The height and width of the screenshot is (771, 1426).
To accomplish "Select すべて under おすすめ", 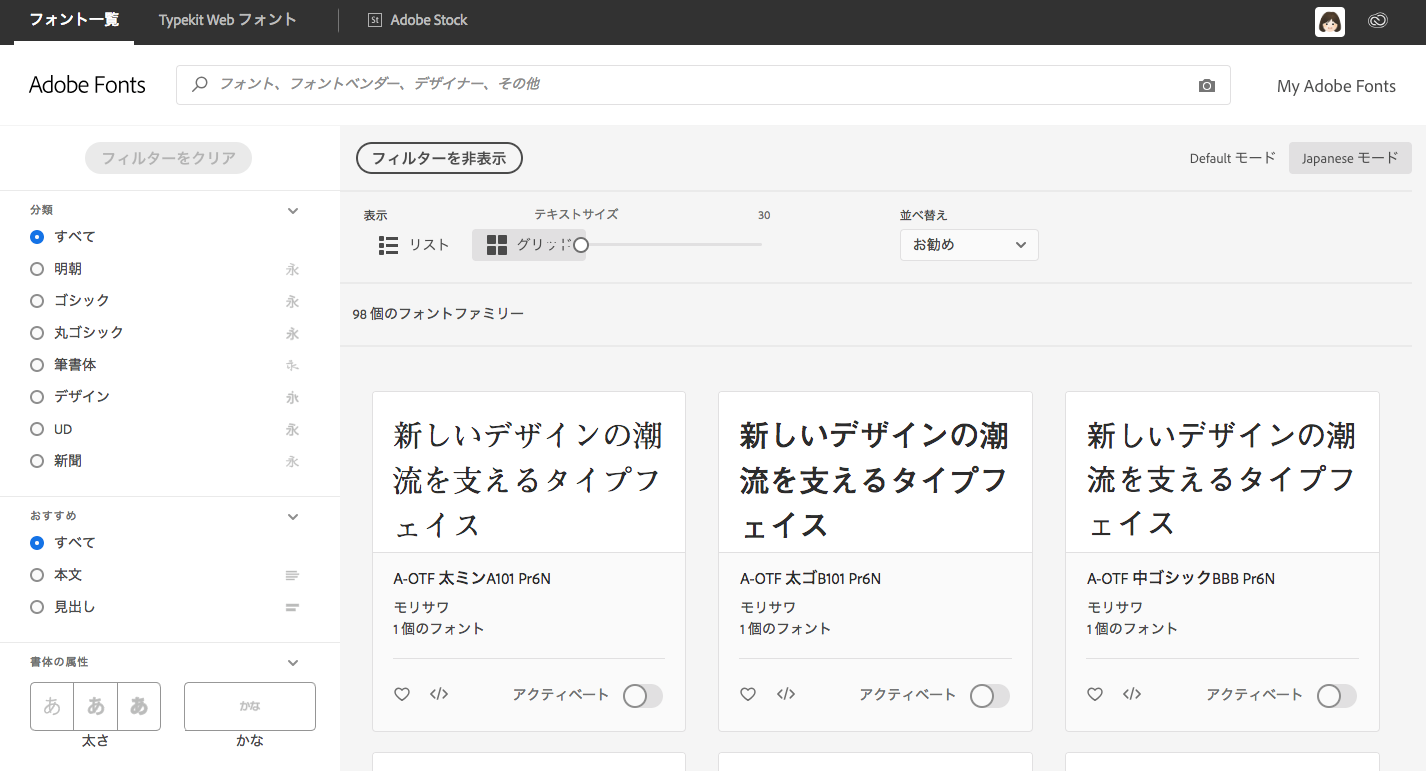I will click(x=37, y=543).
